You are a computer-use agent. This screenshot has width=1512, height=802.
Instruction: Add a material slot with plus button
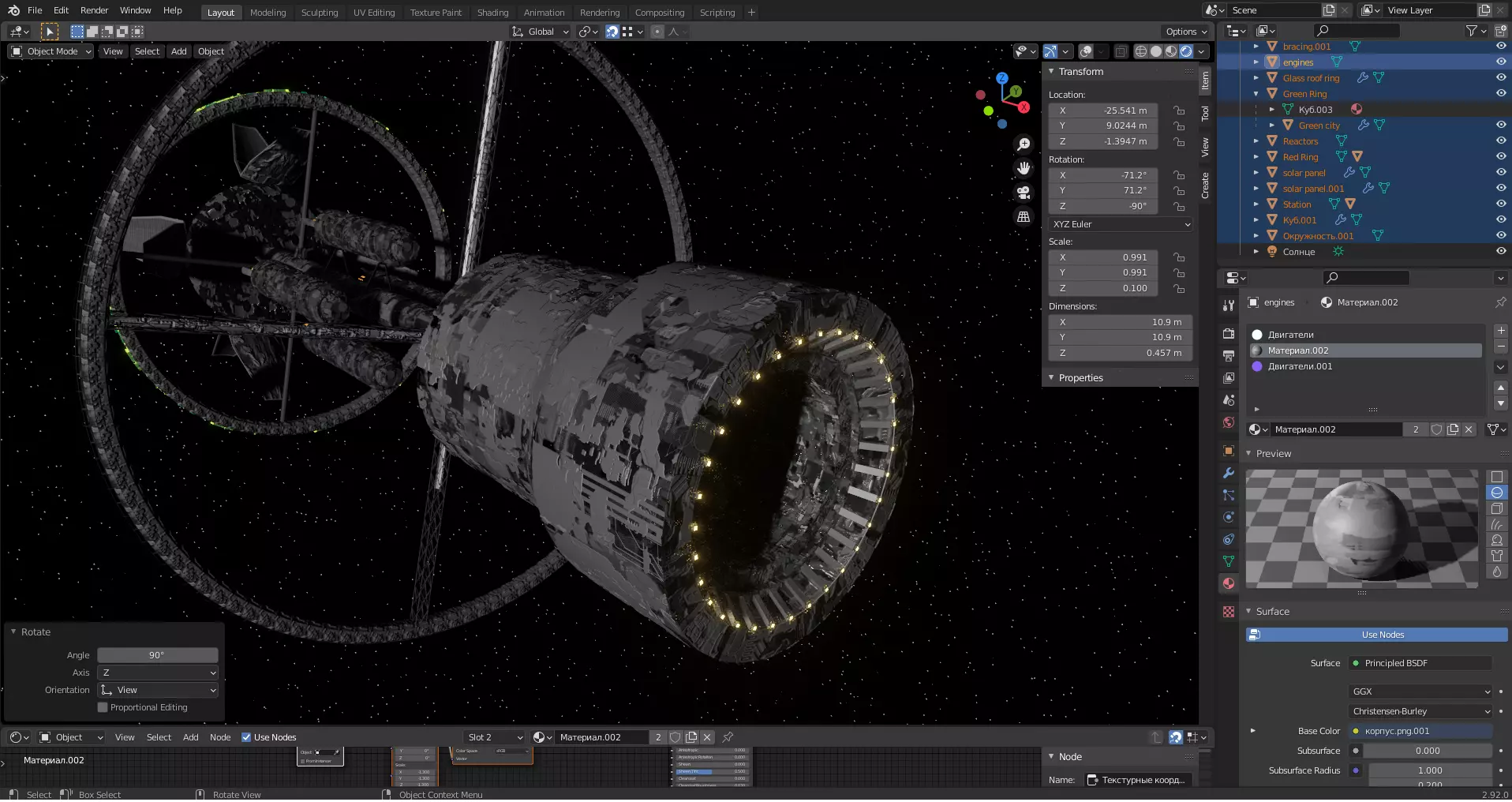click(1501, 331)
